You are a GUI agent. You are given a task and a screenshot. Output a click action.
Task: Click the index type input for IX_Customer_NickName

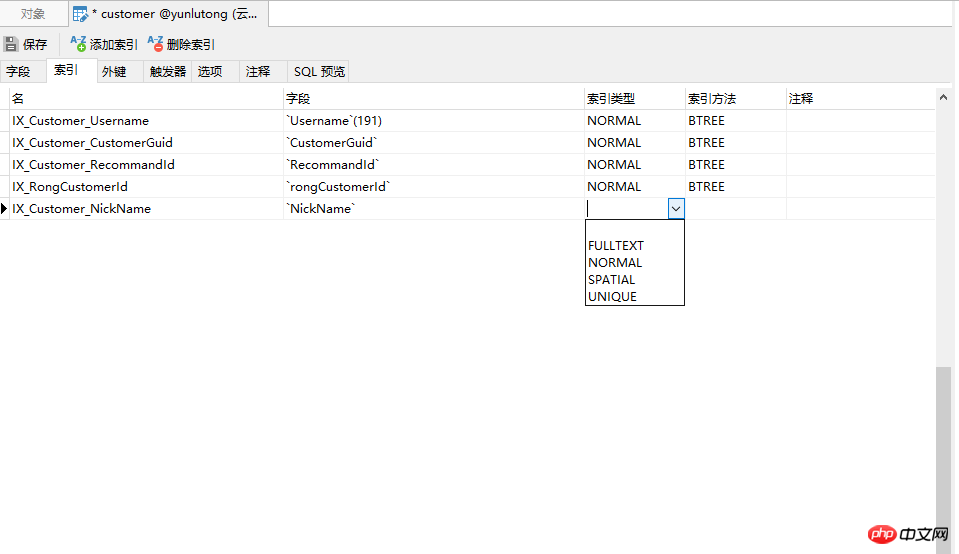[x=626, y=209]
